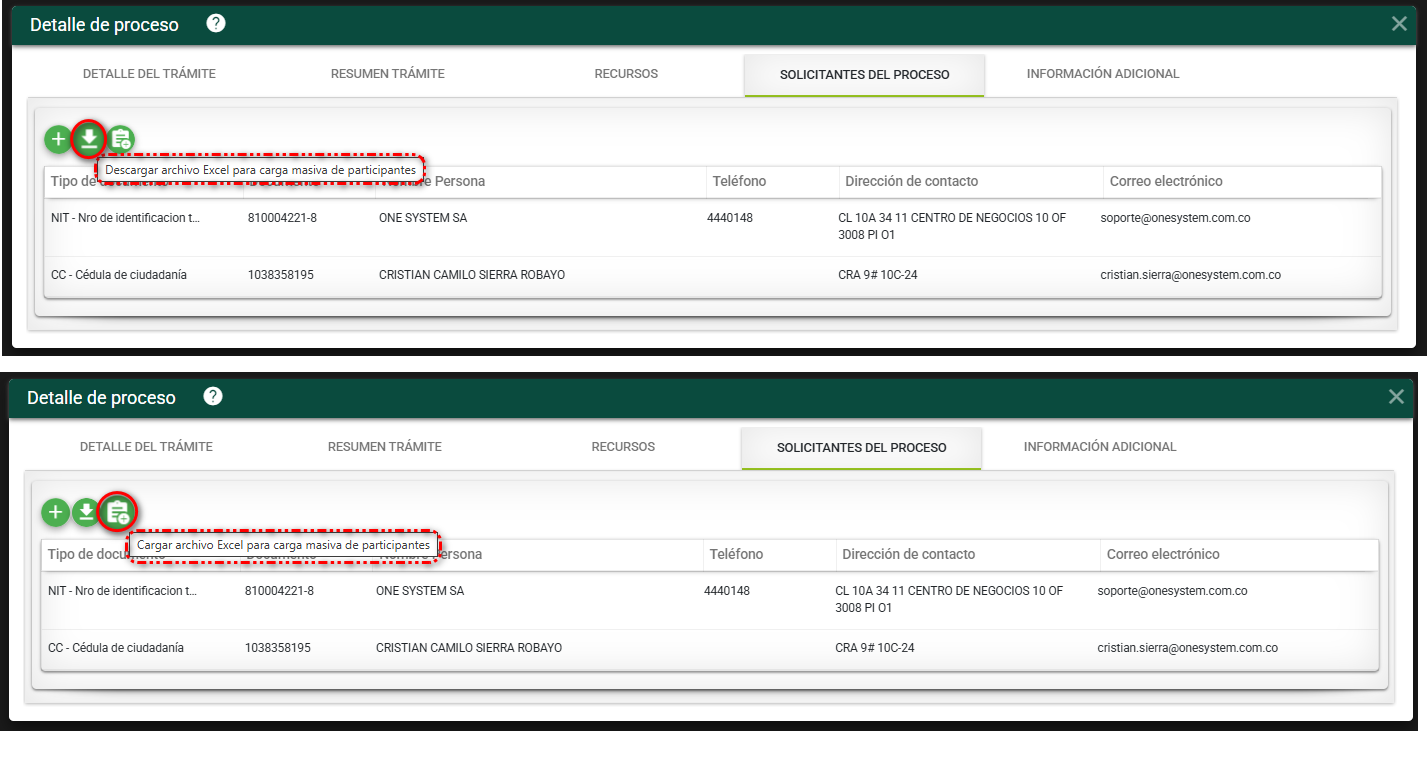1427x757 pixels.
Task: Open the help question mark icon in bottom dialog
Action: pos(212,397)
